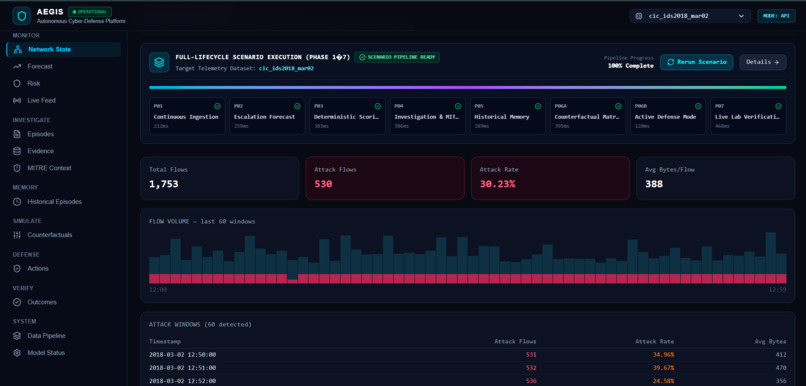Navigate to Evidence
Screen dimensions: 806x386
point(64,151)
